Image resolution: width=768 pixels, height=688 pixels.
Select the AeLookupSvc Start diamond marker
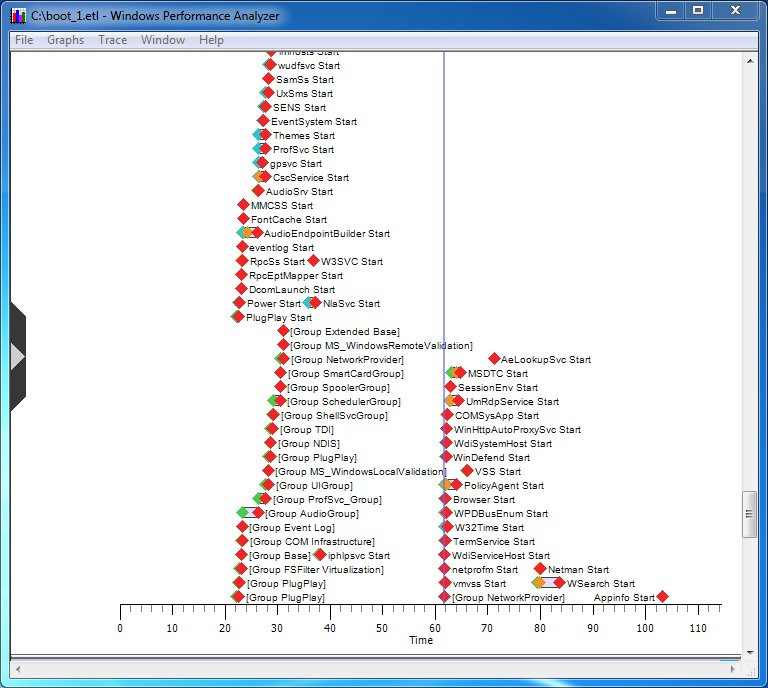pyautogui.click(x=494, y=359)
